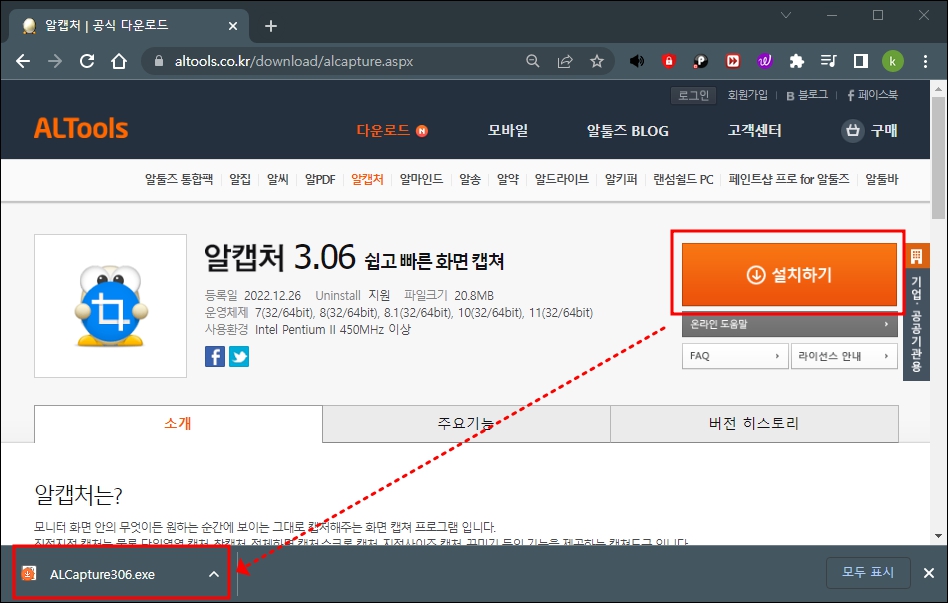Viewport: 948px width, 603px height.
Task: Click the shopping basket icon next to 구매
Action: pos(855,131)
